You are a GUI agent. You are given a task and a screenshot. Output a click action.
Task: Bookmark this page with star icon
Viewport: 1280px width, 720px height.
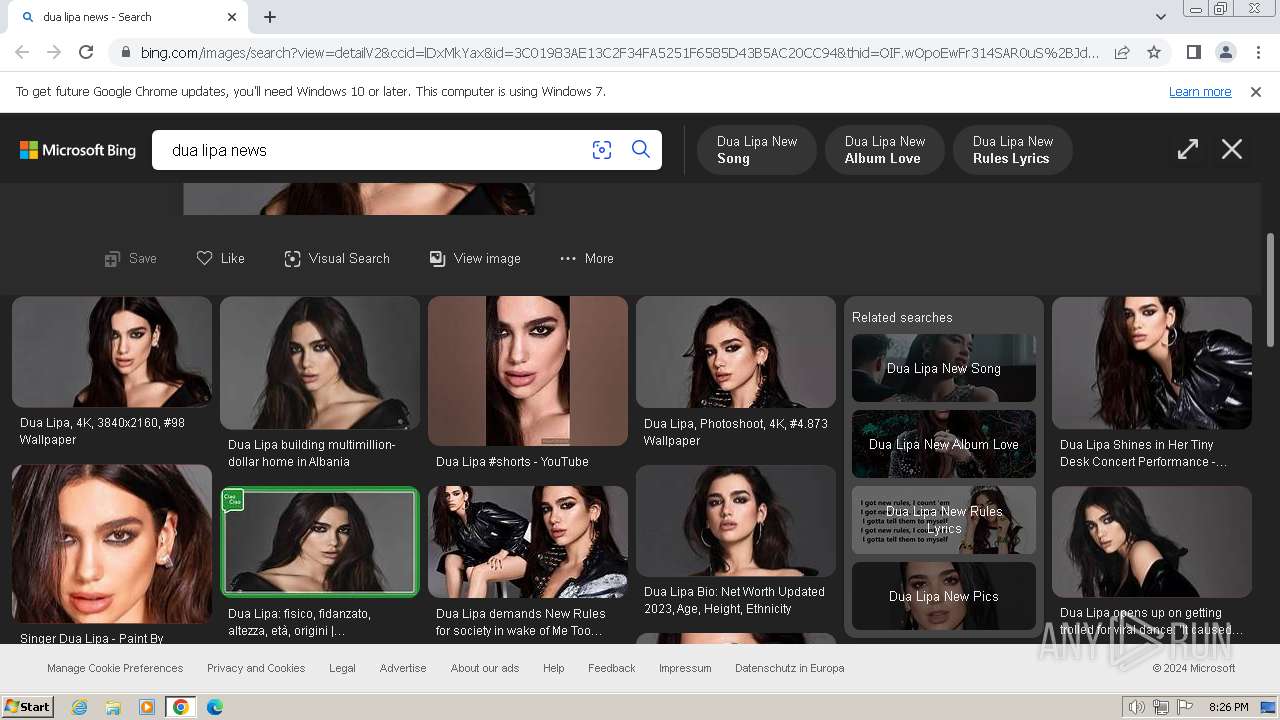pos(1154,52)
